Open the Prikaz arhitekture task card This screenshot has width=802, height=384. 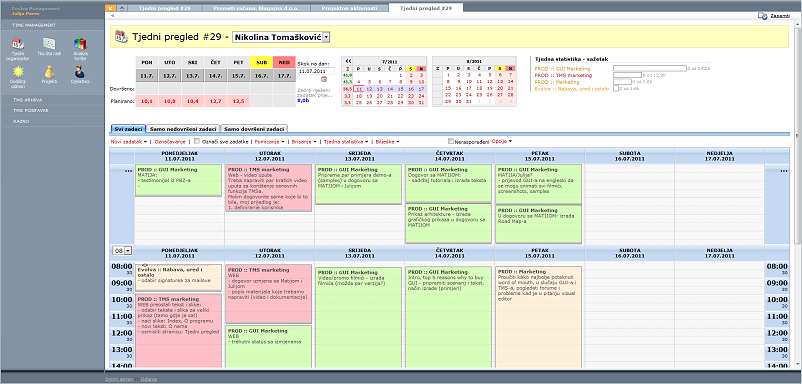449,223
